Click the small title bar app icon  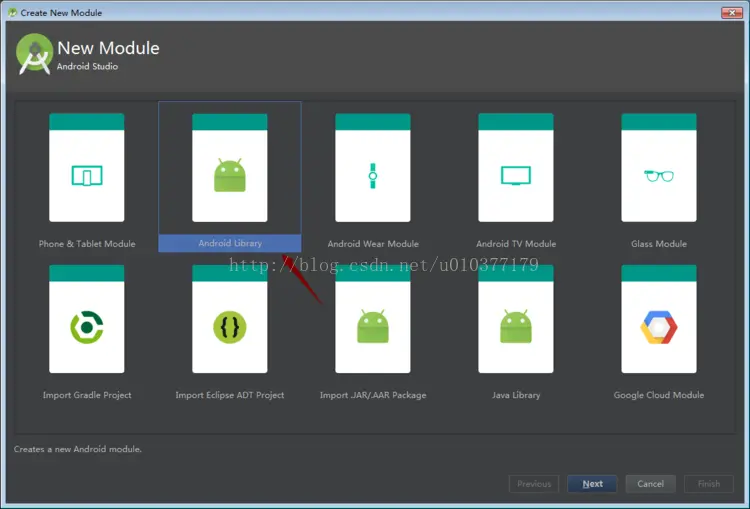coord(12,12)
